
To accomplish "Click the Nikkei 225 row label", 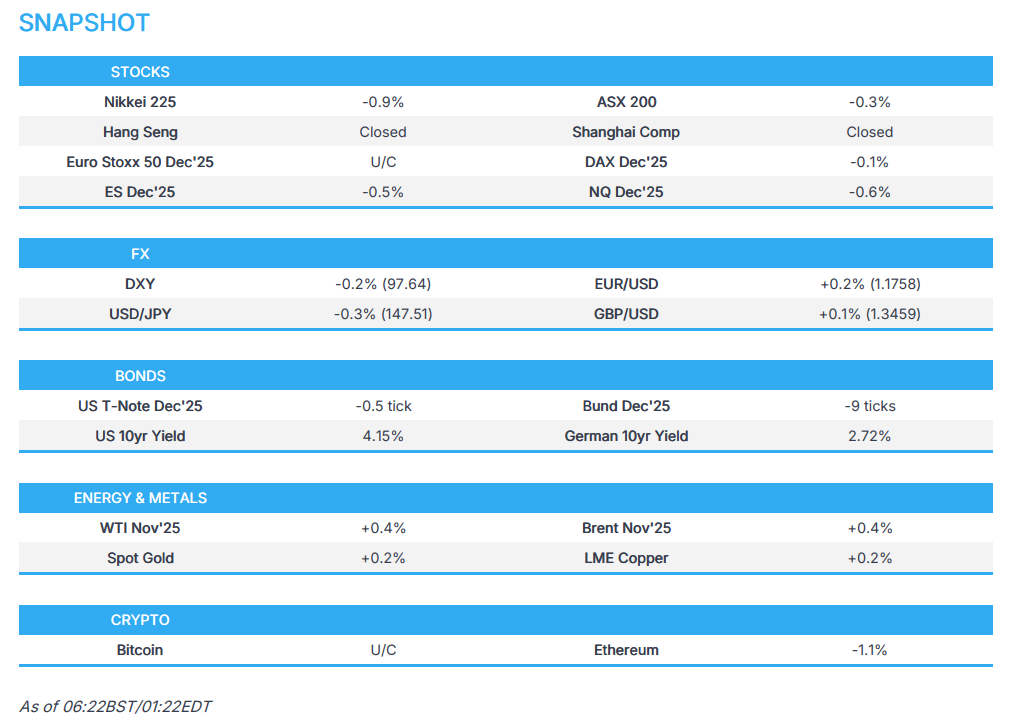I will coord(140,102).
